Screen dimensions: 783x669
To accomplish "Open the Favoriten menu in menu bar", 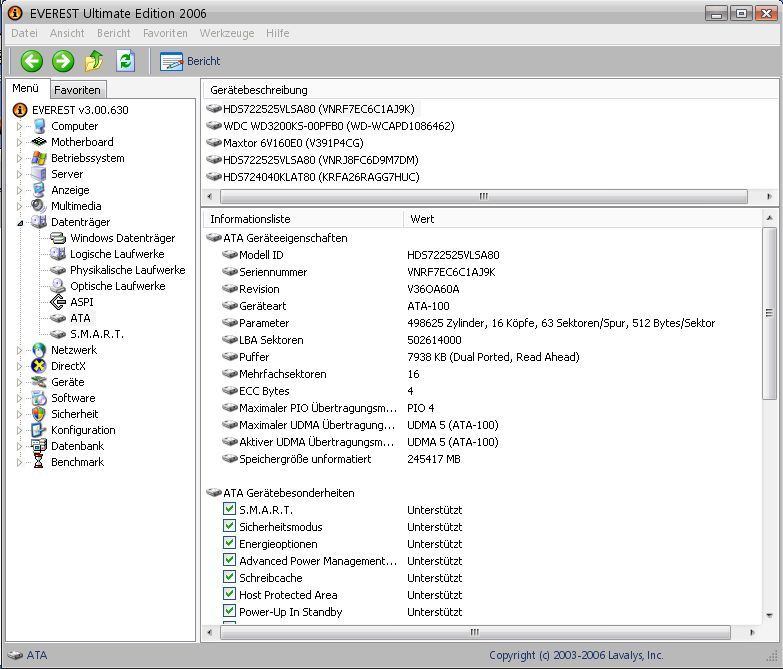I will [165, 33].
